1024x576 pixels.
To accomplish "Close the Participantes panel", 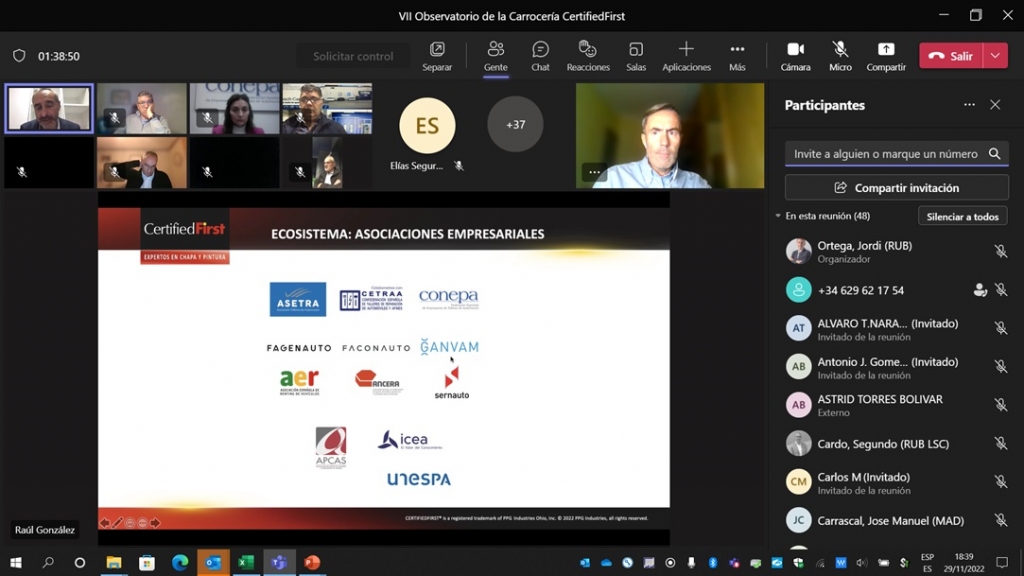I will (x=995, y=105).
